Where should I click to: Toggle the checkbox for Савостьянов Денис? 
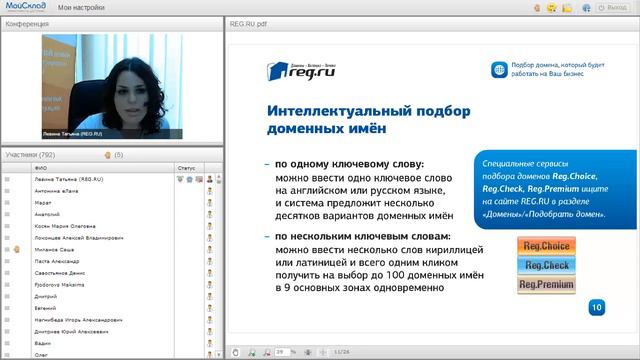pyautogui.click(x=7, y=273)
